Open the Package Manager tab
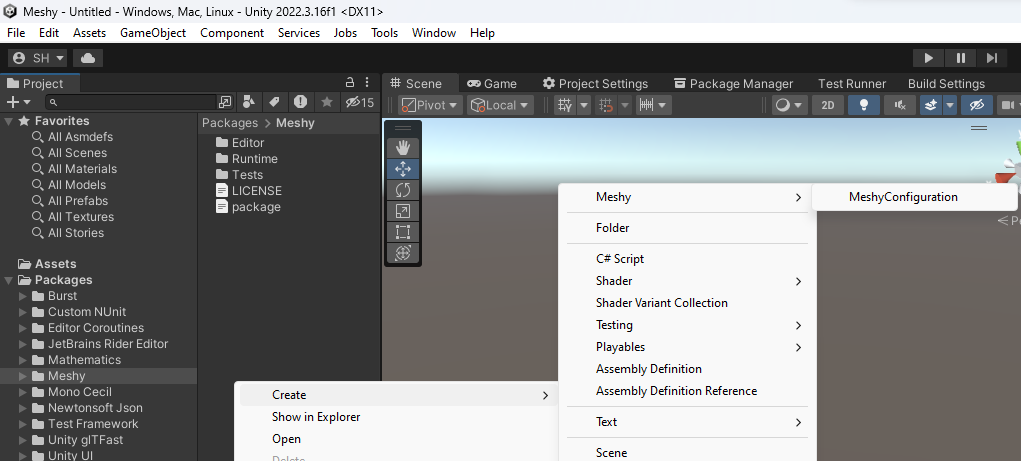Viewport: 1021px width, 461px height. pyautogui.click(x=733, y=83)
